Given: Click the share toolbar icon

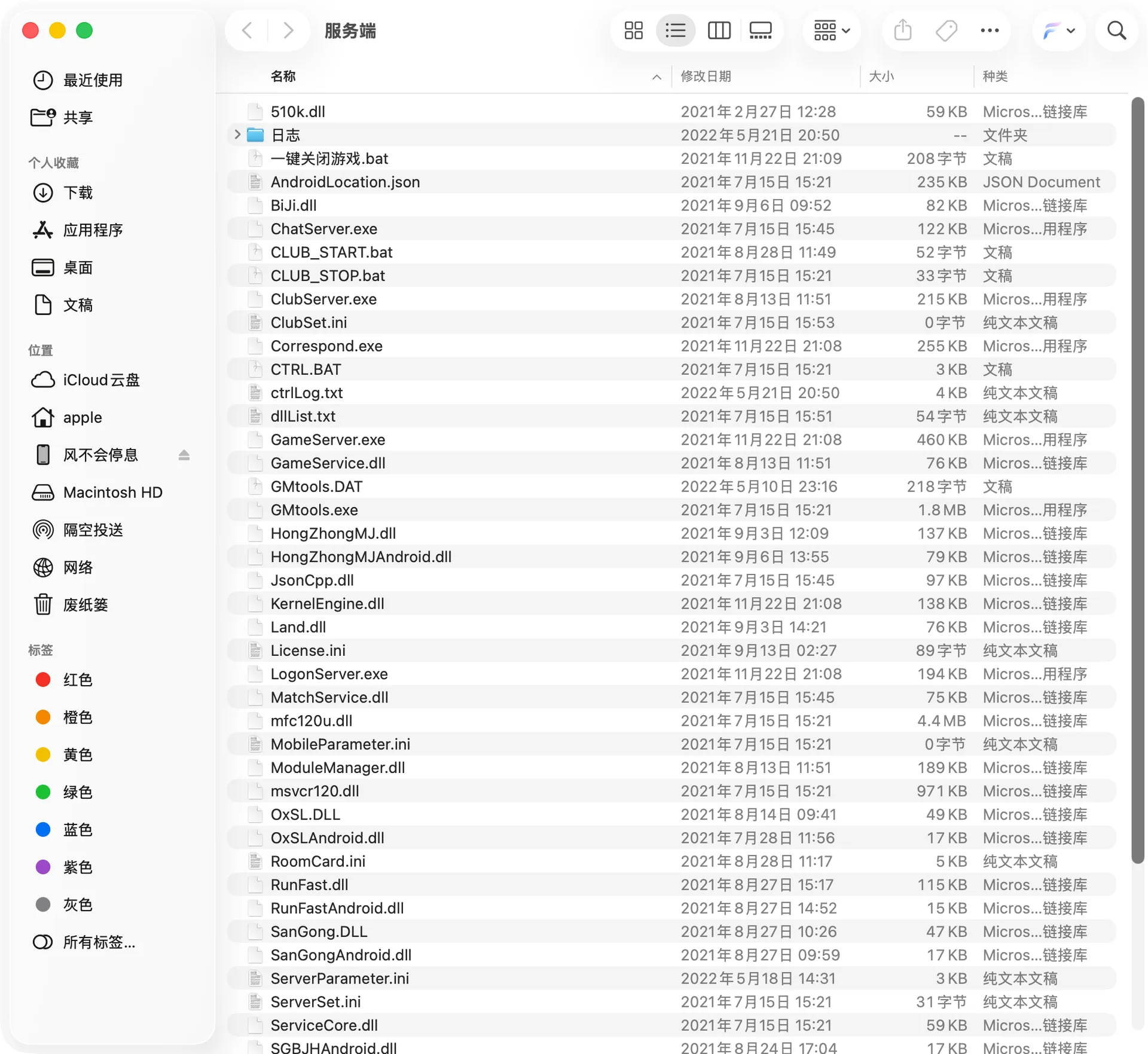Looking at the screenshot, I should [903, 30].
